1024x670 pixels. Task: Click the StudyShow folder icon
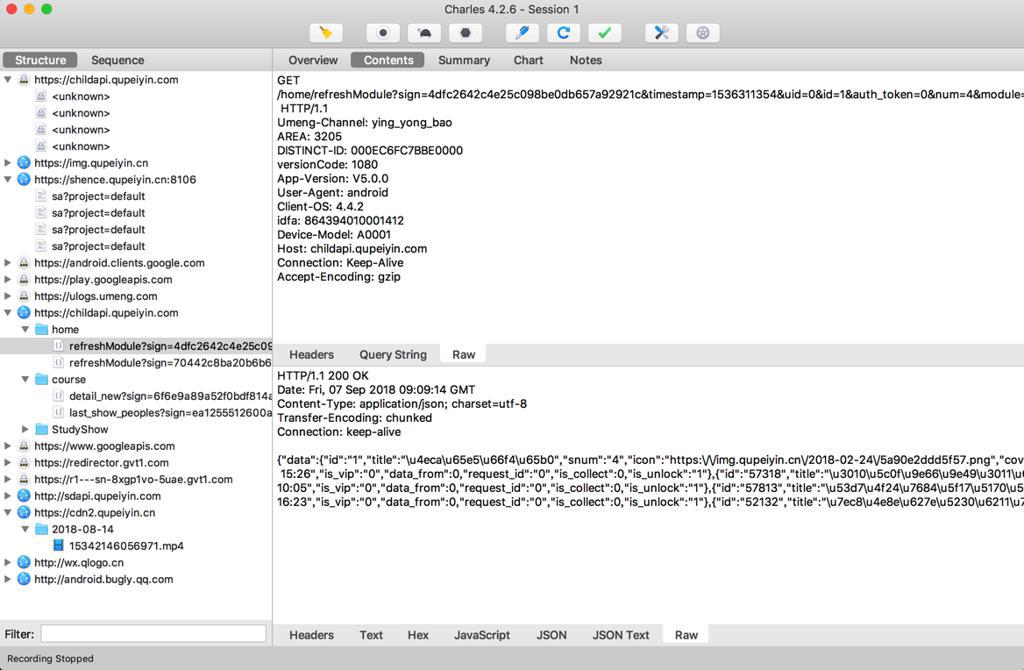42,429
